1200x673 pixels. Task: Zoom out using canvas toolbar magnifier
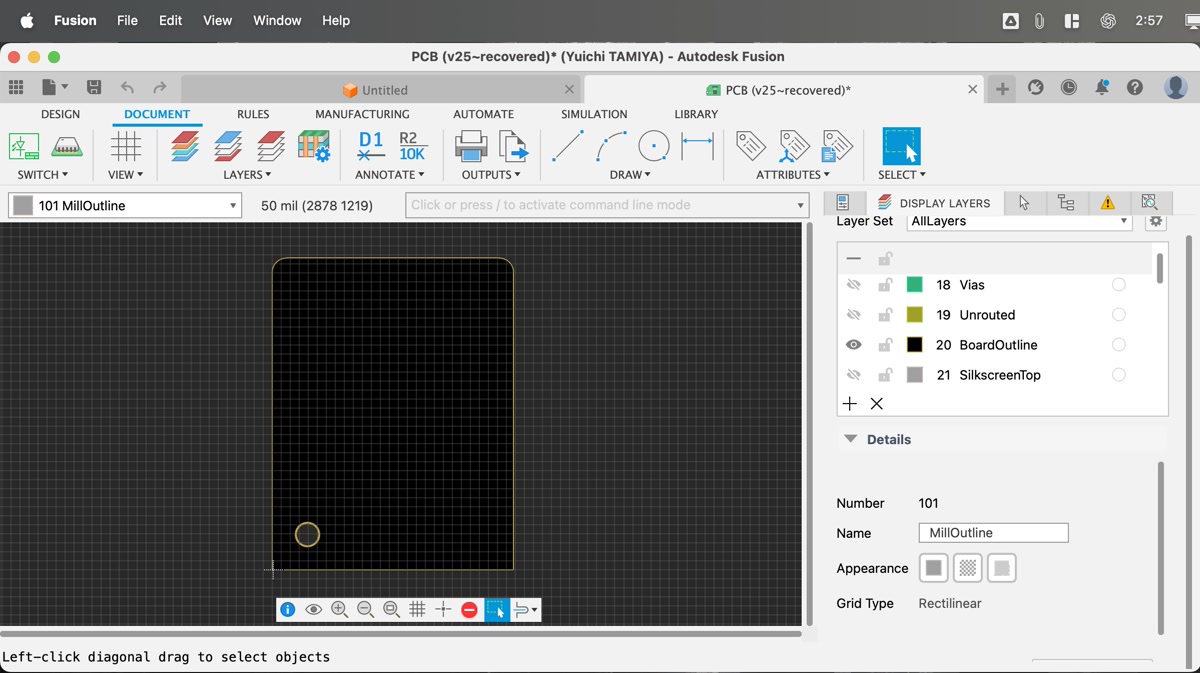click(x=365, y=609)
